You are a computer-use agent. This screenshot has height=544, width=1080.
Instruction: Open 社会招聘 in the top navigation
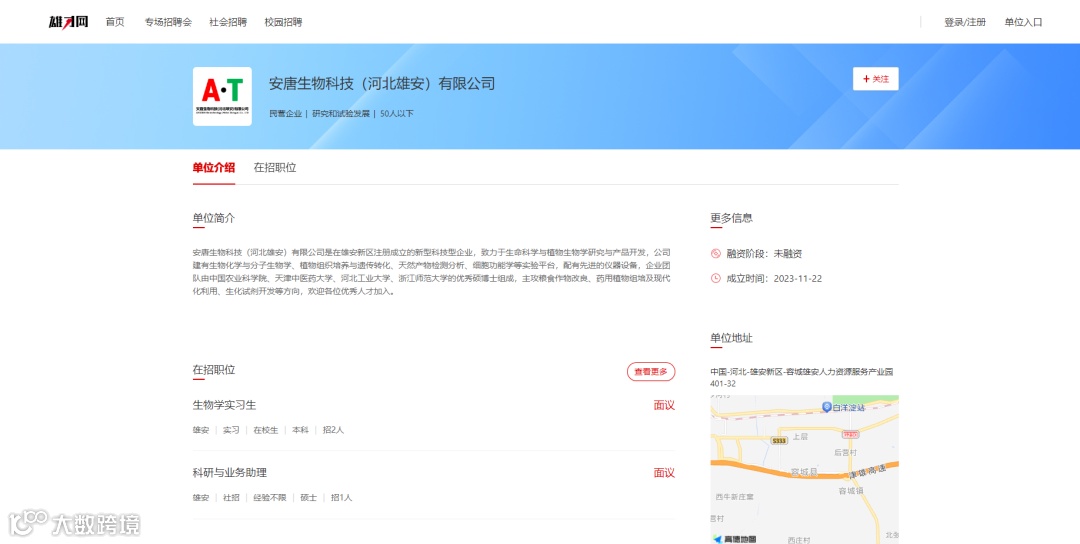click(228, 22)
